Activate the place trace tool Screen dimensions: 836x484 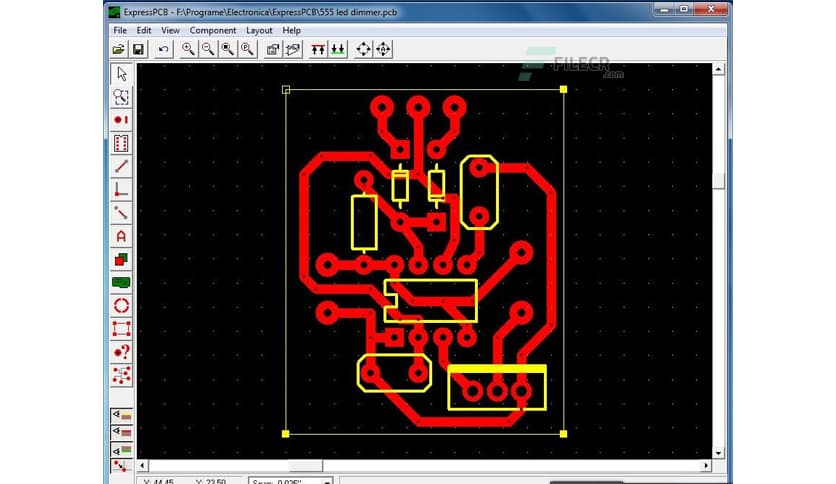coord(121,166)
